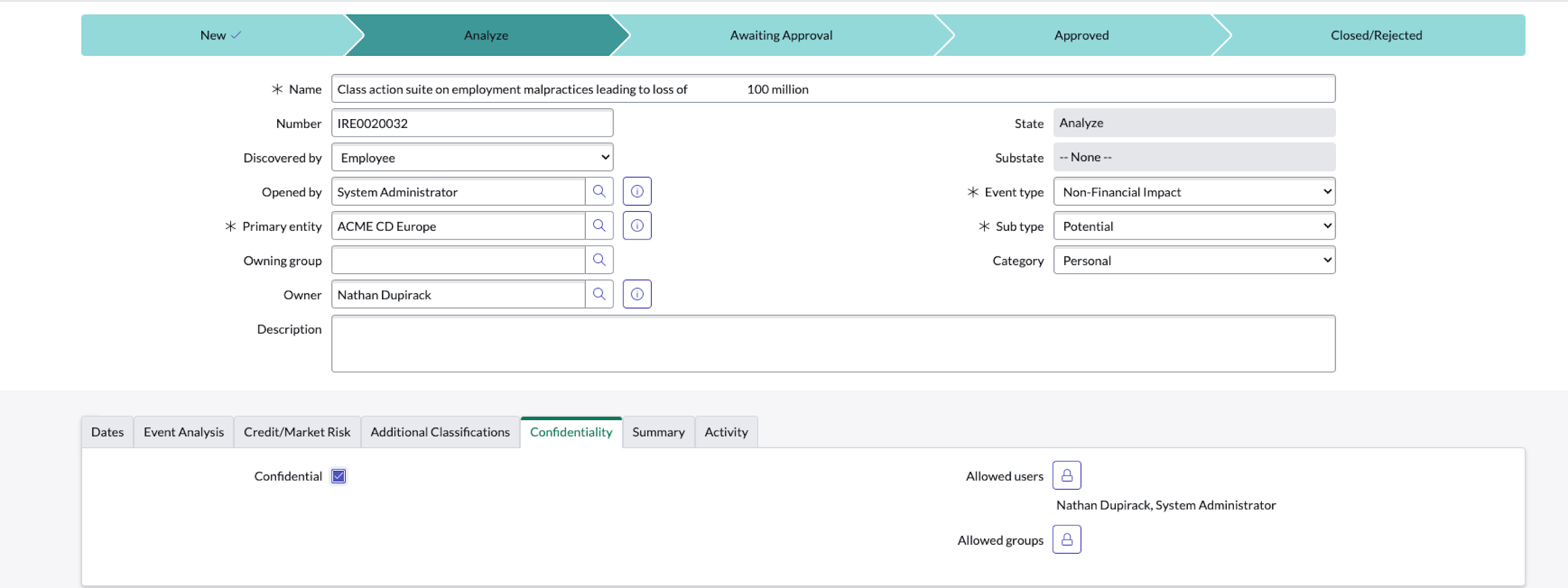Switch to the Event Analysis tab
The height and width of the screenshot is (588, 1568).
(183, 432)
